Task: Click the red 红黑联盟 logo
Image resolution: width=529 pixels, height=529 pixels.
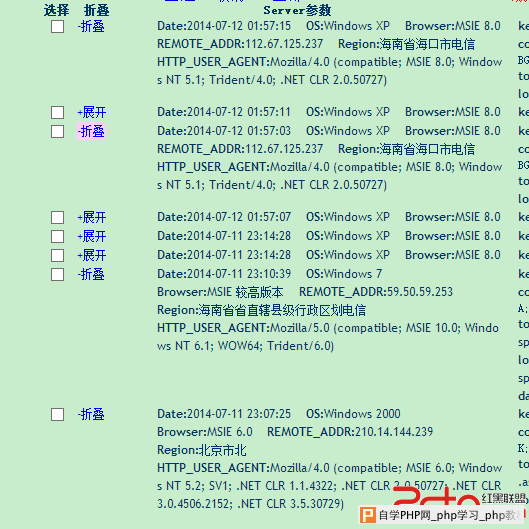Action: [x=459, y=496]
